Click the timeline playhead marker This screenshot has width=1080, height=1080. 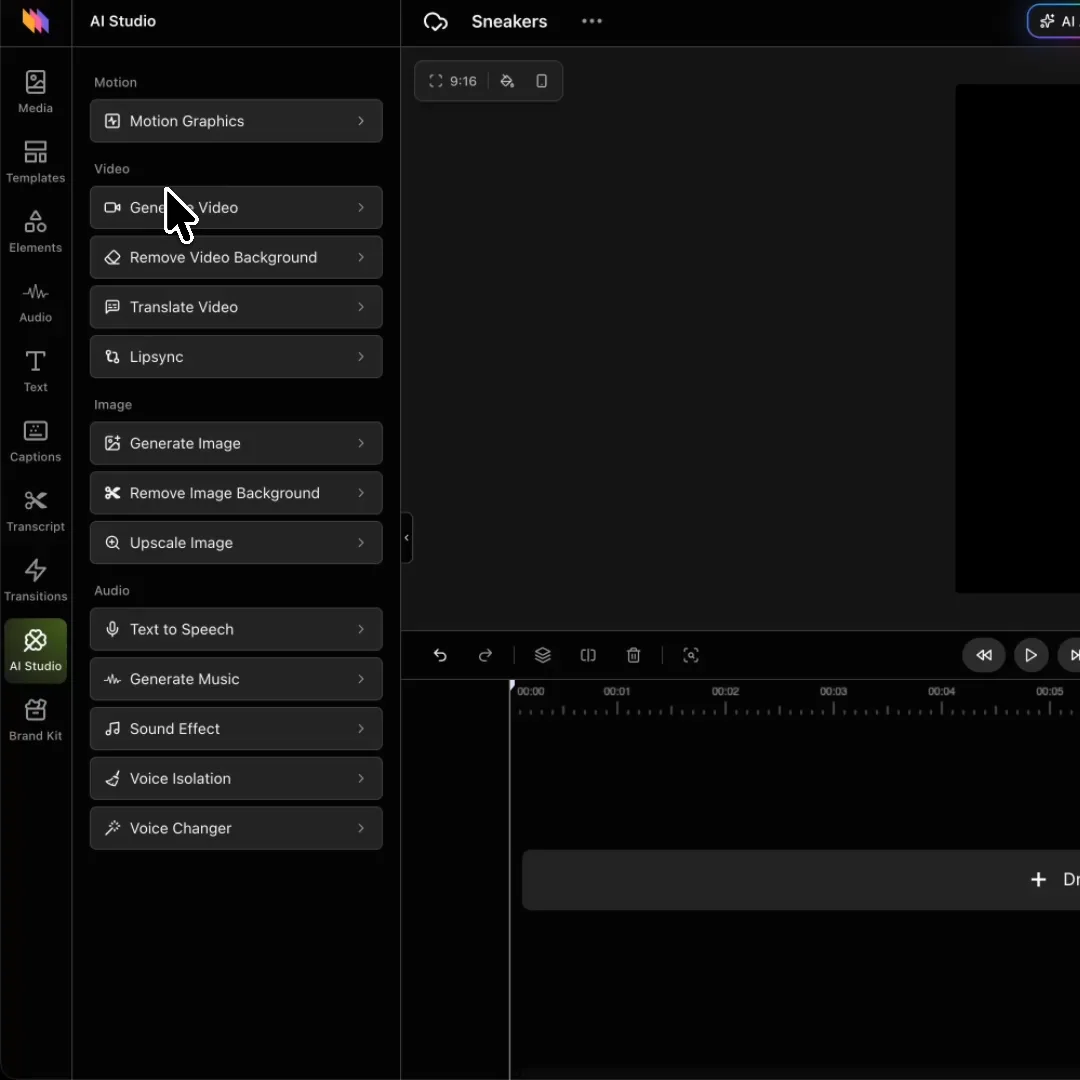pyautogui.click(x=512, y=685)
